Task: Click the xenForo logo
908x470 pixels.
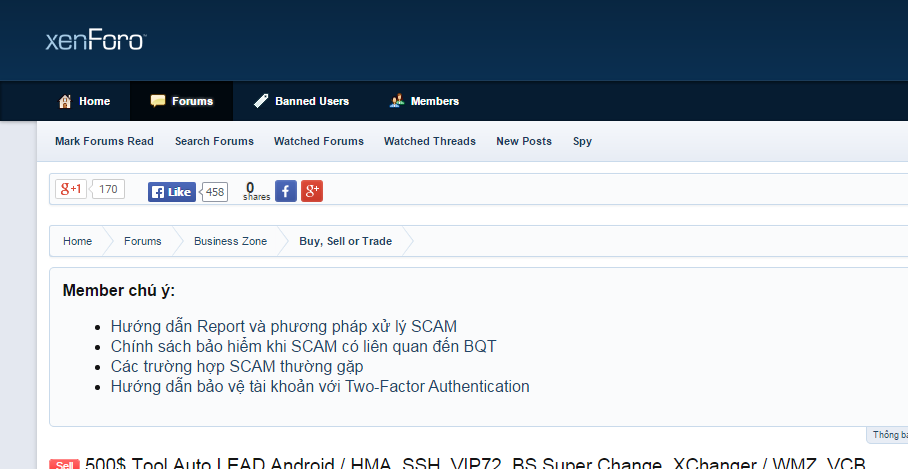Action: pyautogui.click(x=96, y=41)
